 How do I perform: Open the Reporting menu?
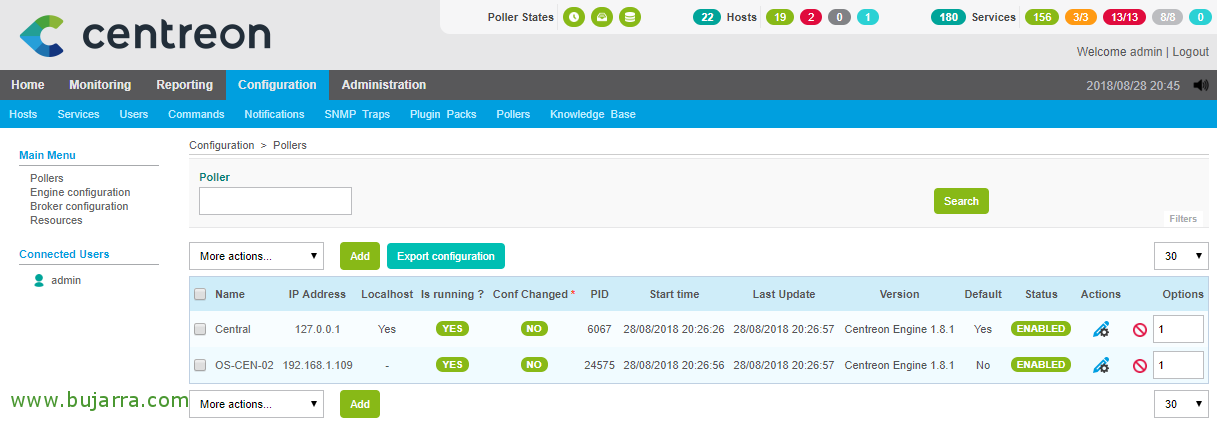tap(185, 85)
